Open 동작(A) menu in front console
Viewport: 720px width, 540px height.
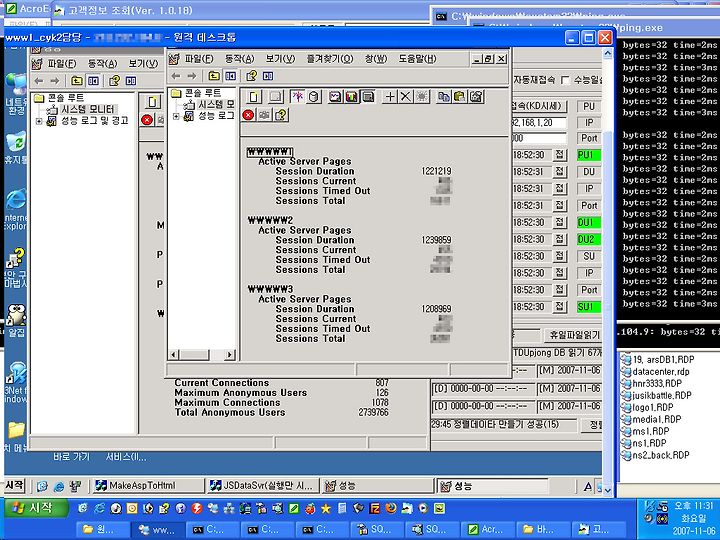[240, 59]
